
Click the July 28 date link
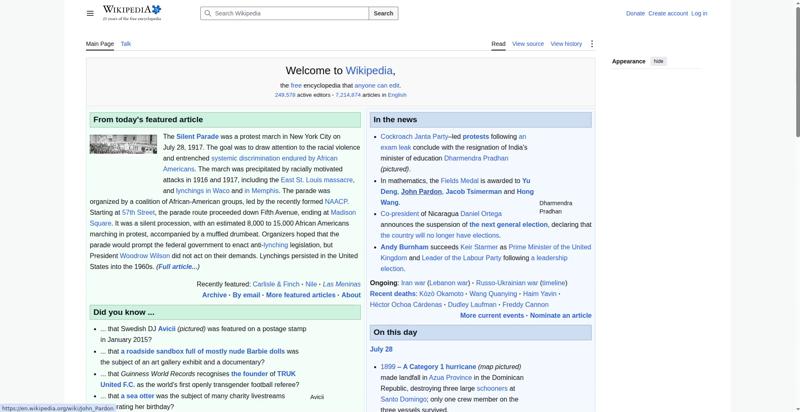381,349
